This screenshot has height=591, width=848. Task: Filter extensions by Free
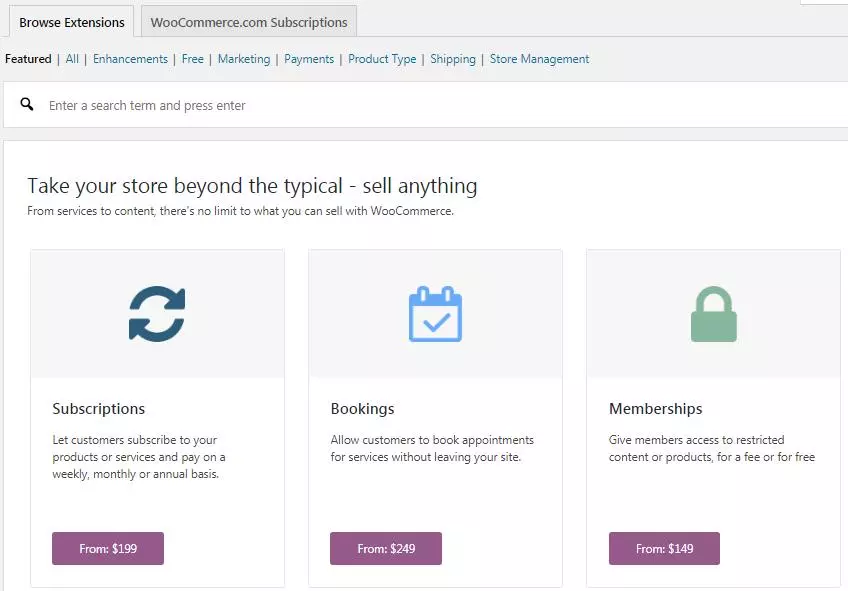pos(193,59)
